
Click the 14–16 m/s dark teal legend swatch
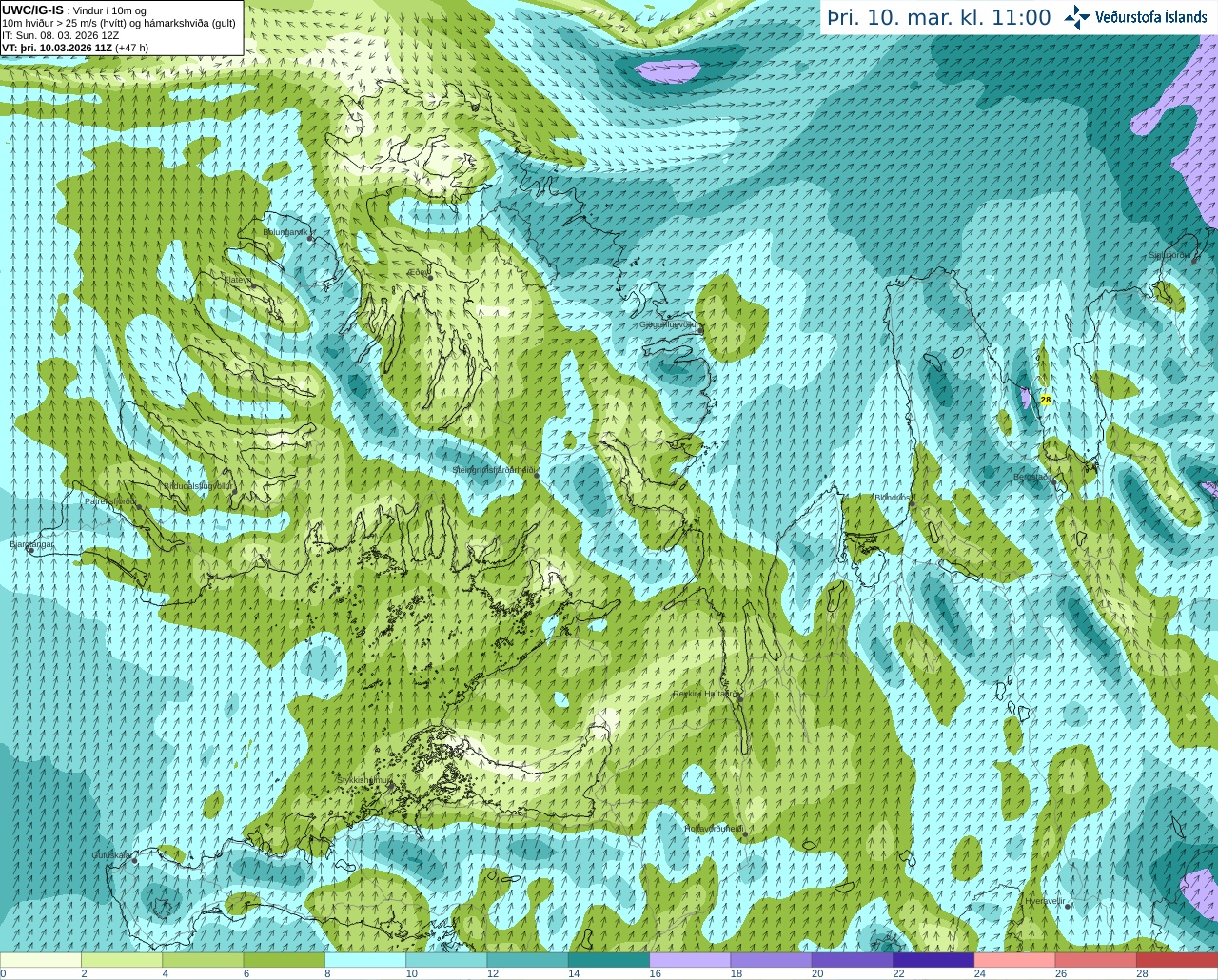pyautogui.click(x=609, y=960)
